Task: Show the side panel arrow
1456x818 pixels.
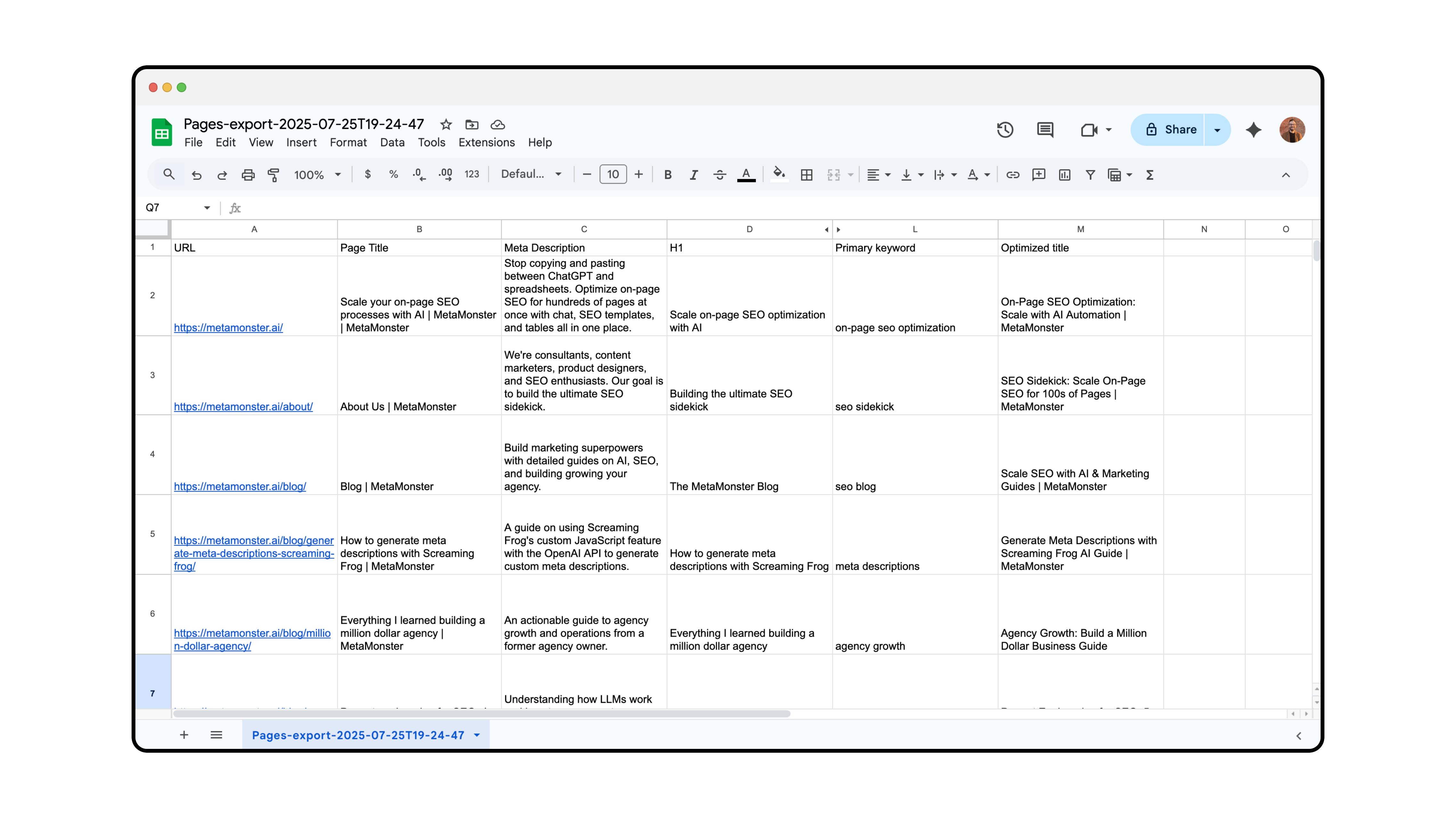Action: pyautogui.click(x=1298, y=735)
